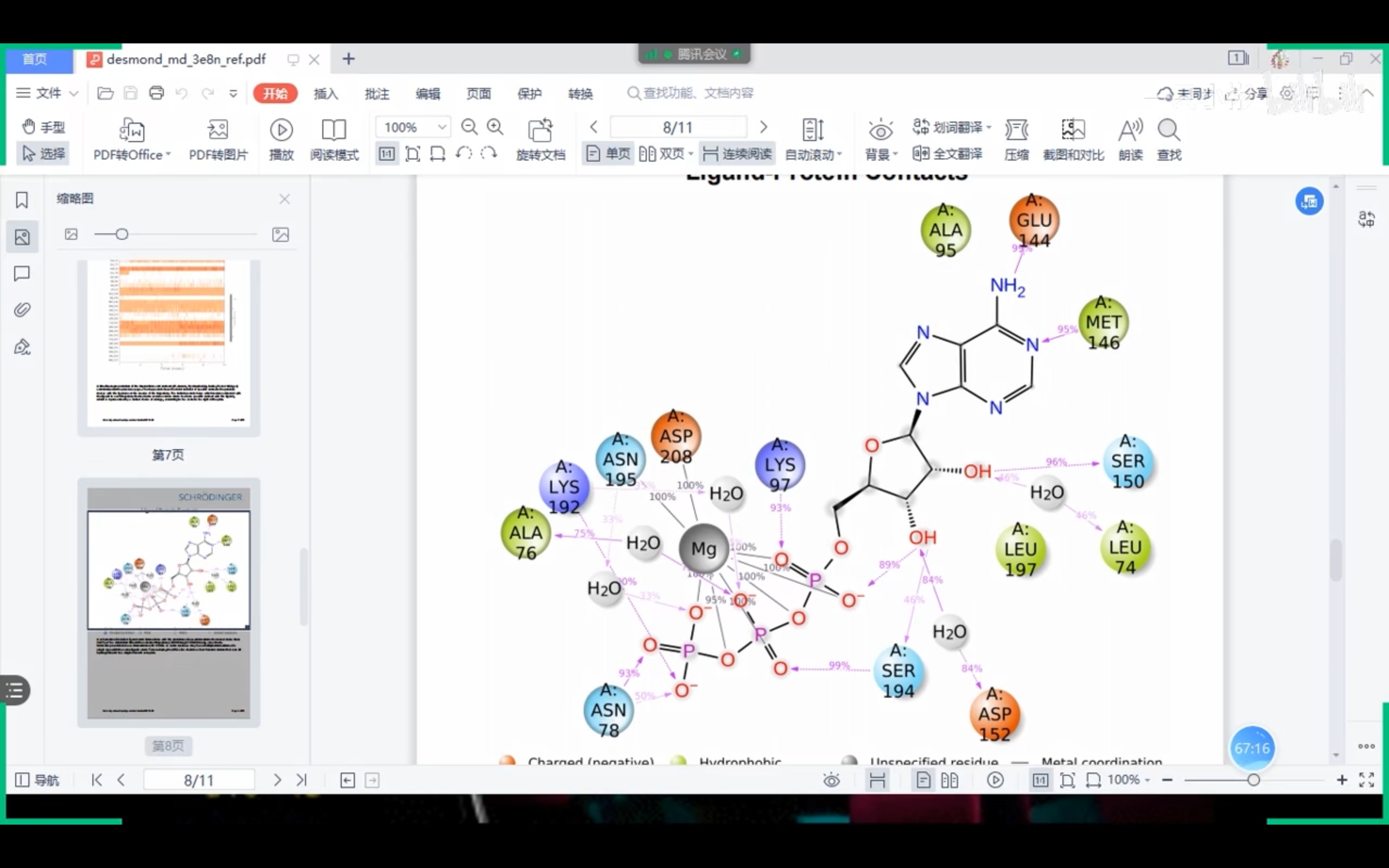Open the 插入 ribbon tab

pyautogui.click(x=326, y=93)
